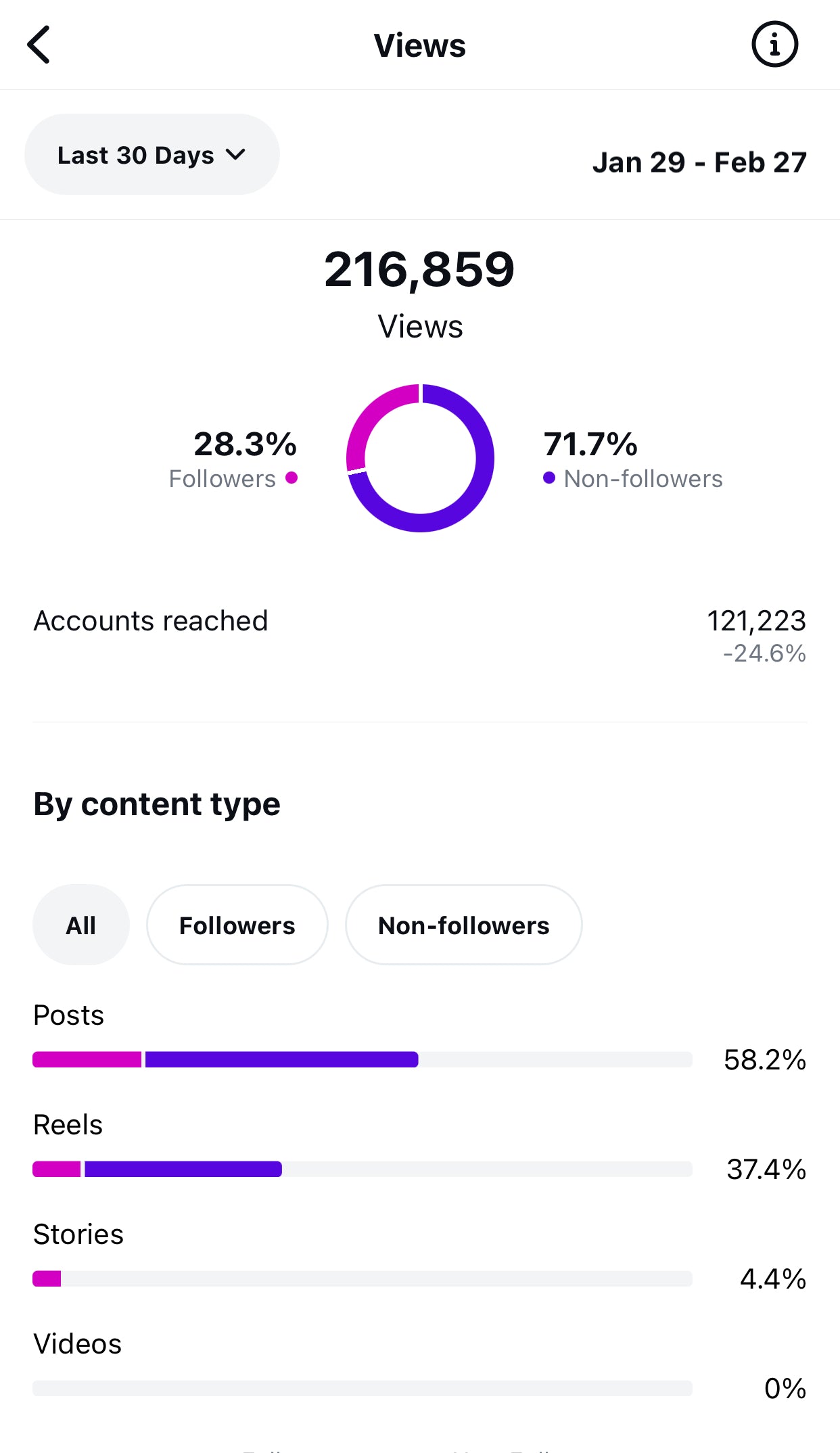Open the Accounts reached row

tap(420, 636)
